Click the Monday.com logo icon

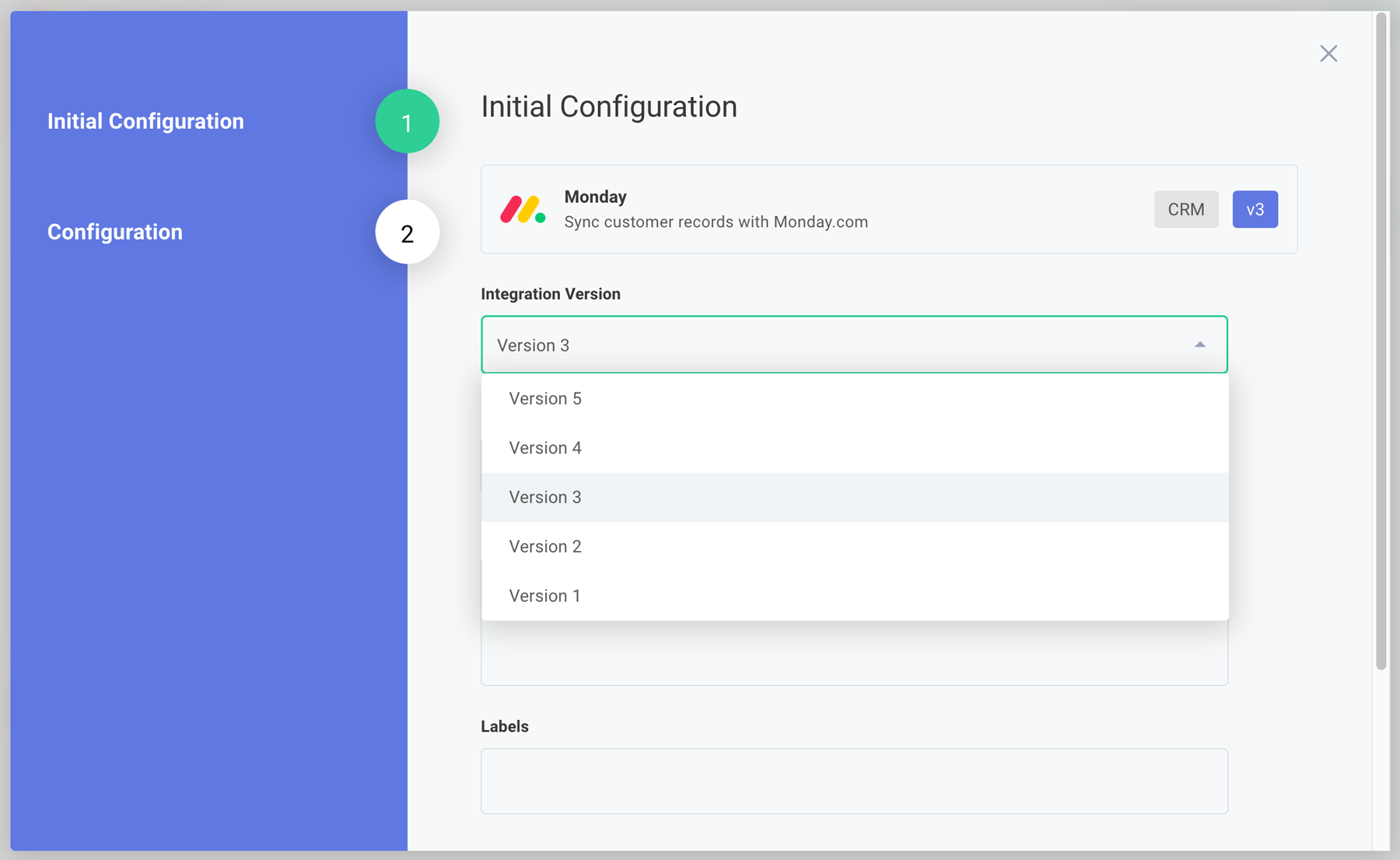click(x=523, y=208)
